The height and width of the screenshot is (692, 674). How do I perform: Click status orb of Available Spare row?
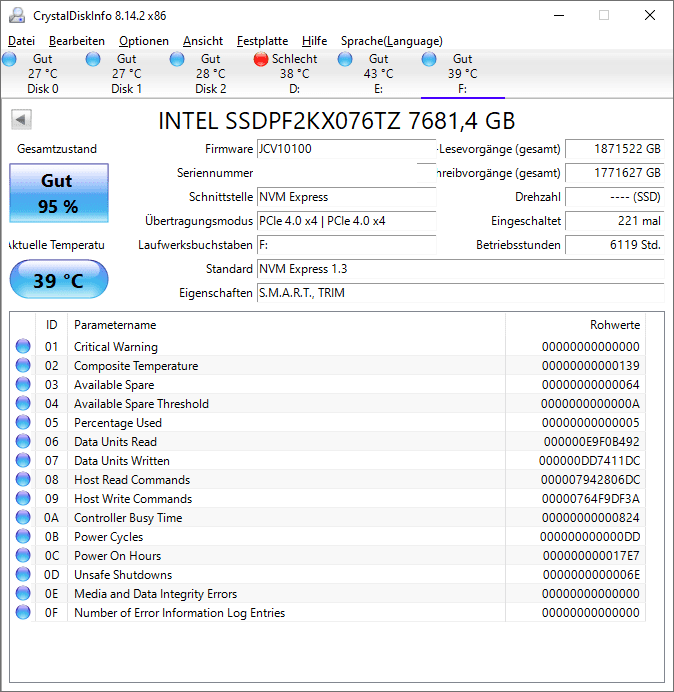click(23, 384)
